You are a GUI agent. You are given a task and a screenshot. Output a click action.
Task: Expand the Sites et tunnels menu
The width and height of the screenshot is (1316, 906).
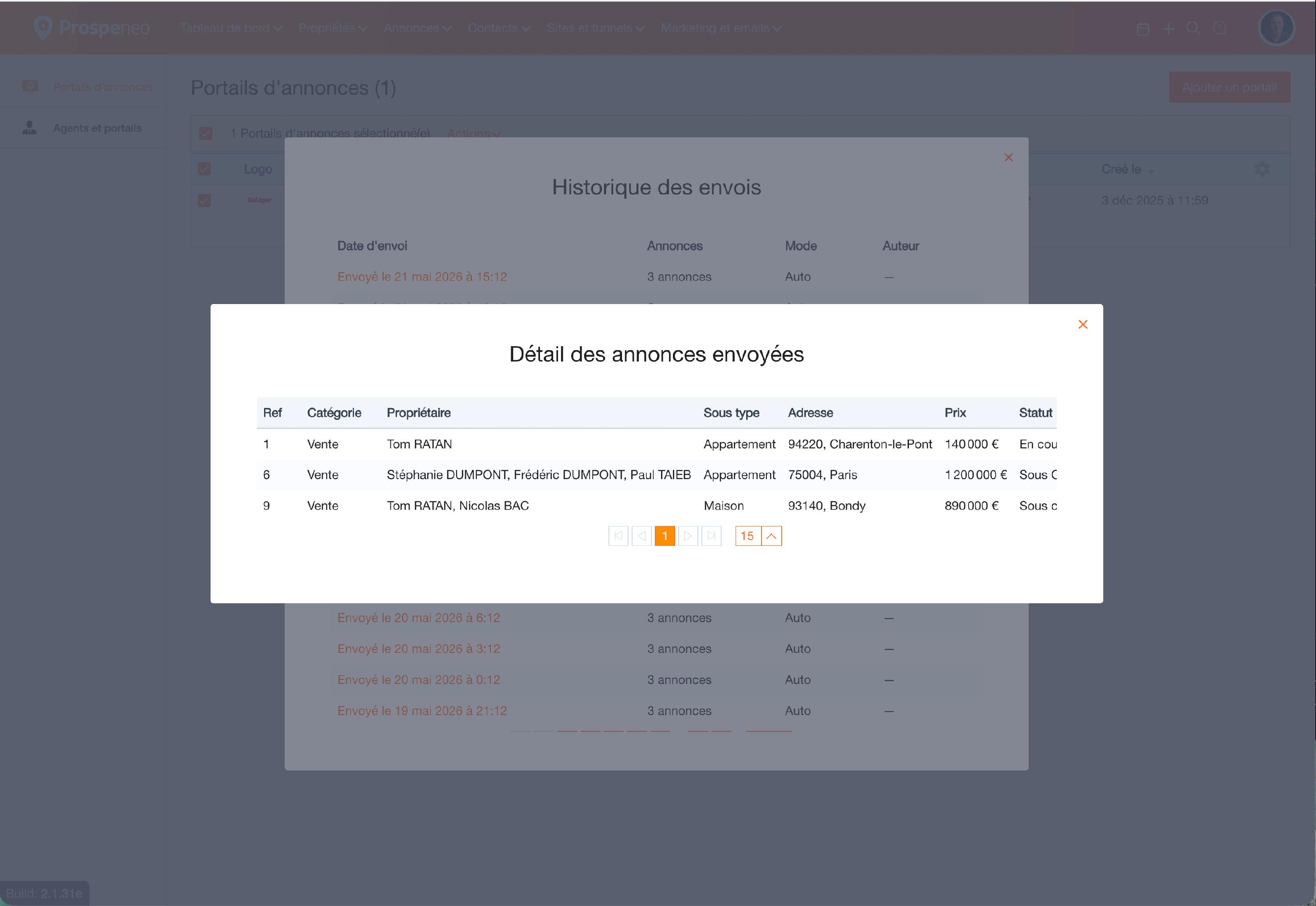click(595, 29)
